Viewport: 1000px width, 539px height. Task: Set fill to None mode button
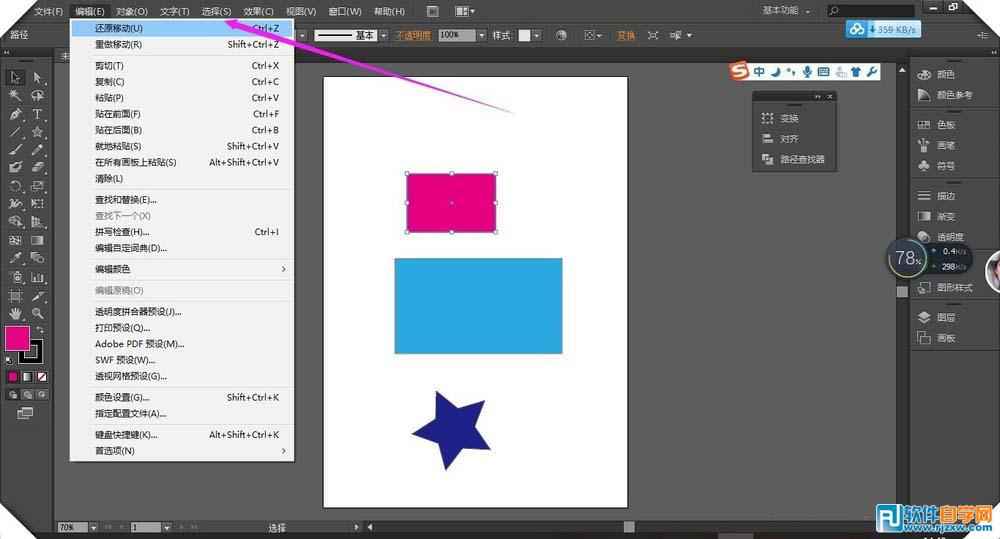click(42, 377)
